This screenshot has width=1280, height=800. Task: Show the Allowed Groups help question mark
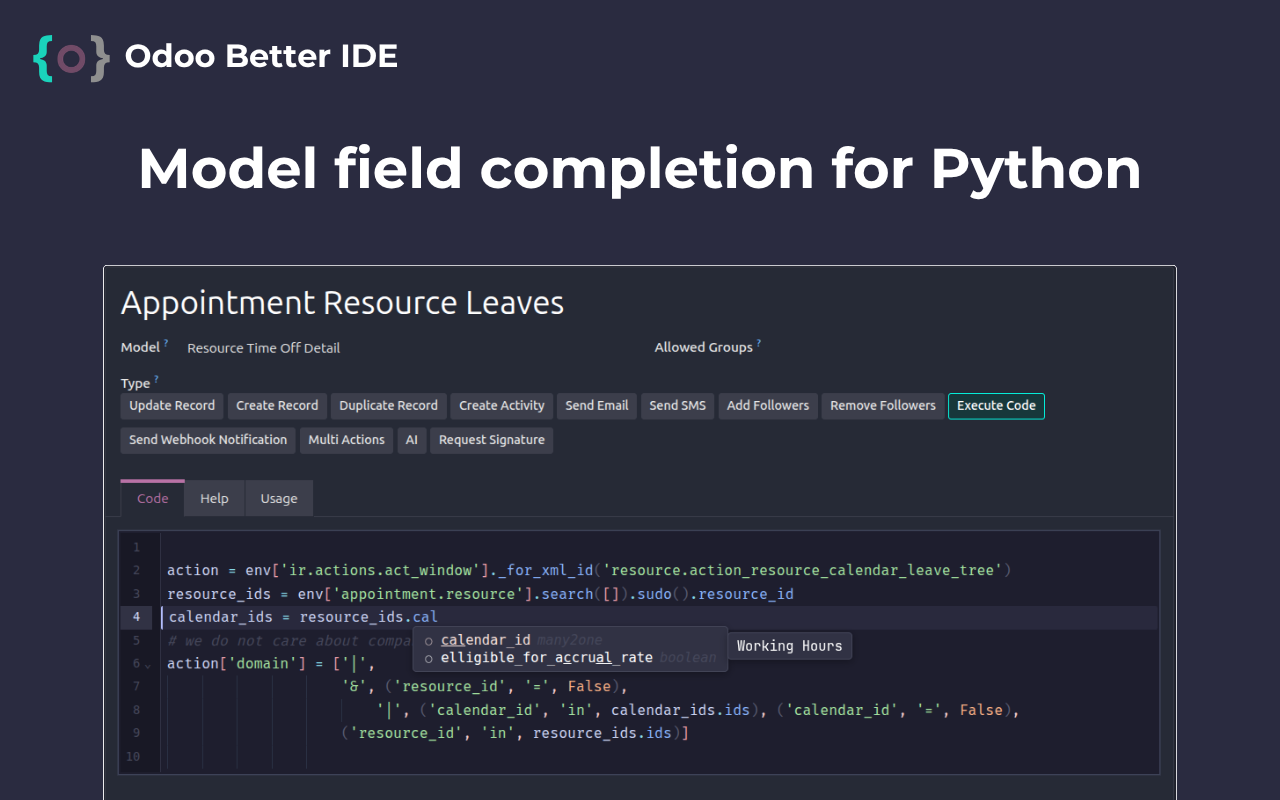(x=759, y=343)
